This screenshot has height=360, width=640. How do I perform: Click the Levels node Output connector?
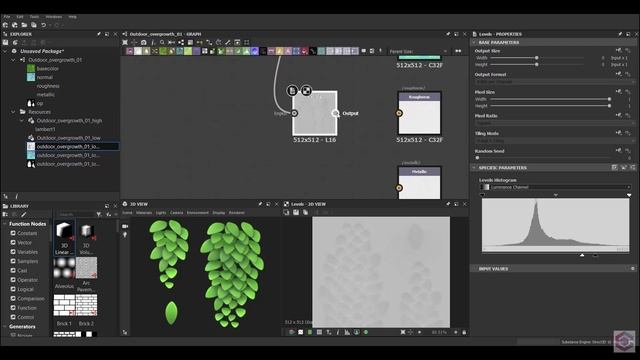(336, 113)
